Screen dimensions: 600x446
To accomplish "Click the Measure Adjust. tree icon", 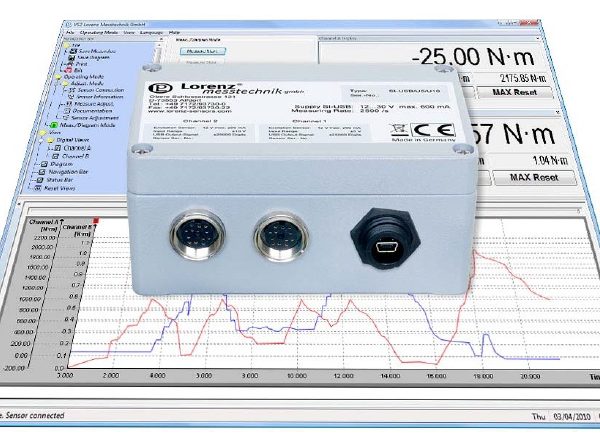I will (x=70, y=104).
